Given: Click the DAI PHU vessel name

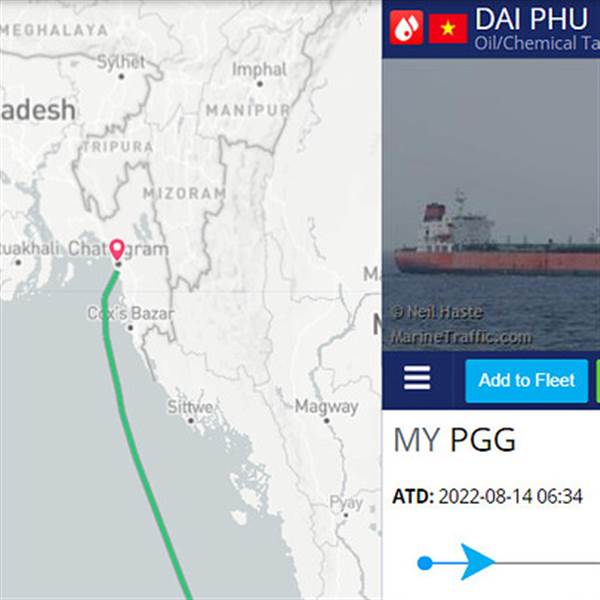Looking at the screenshot, I should [531, 19].
